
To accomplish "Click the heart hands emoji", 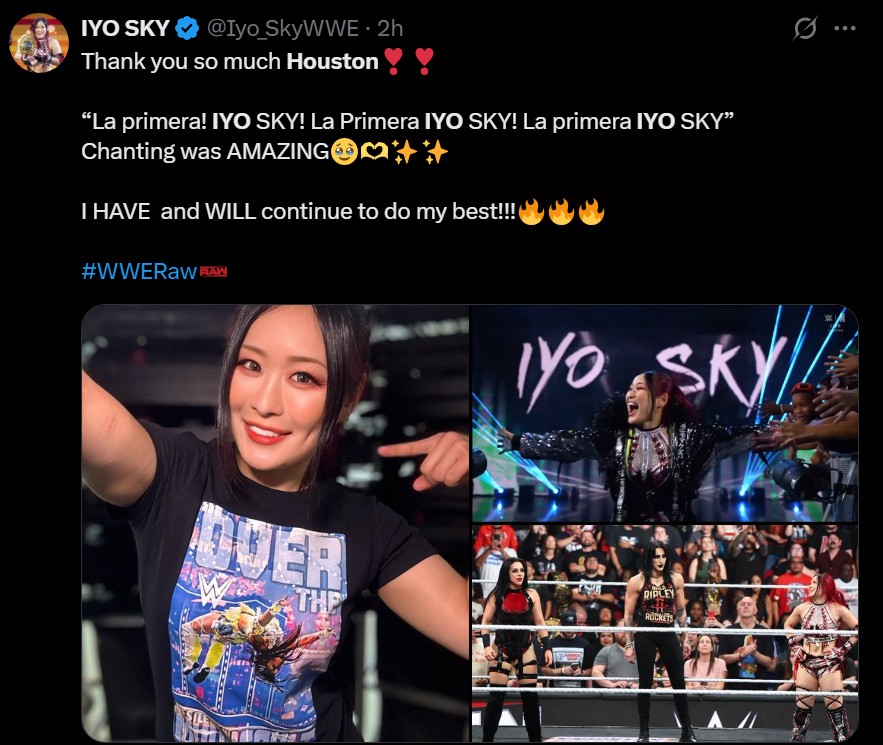I will point(374,151).
